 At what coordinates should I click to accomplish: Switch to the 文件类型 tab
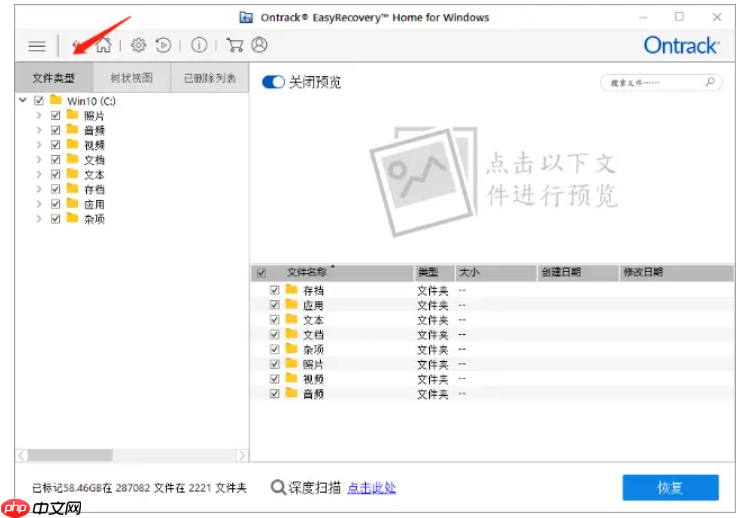54,78
